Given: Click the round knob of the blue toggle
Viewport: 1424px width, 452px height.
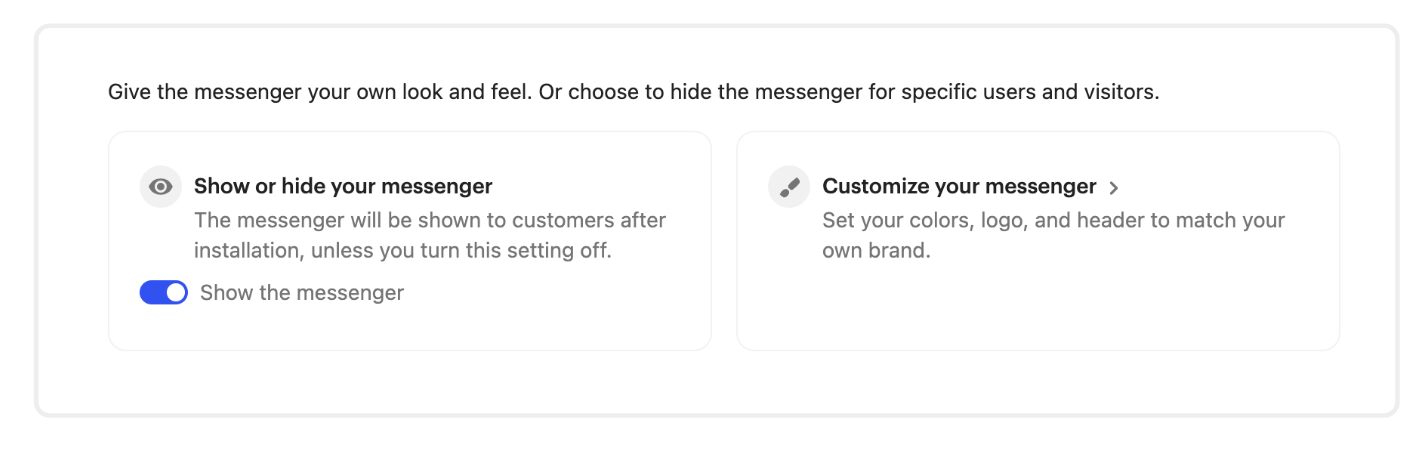Looking at the screenshot, I should (175, 293).
